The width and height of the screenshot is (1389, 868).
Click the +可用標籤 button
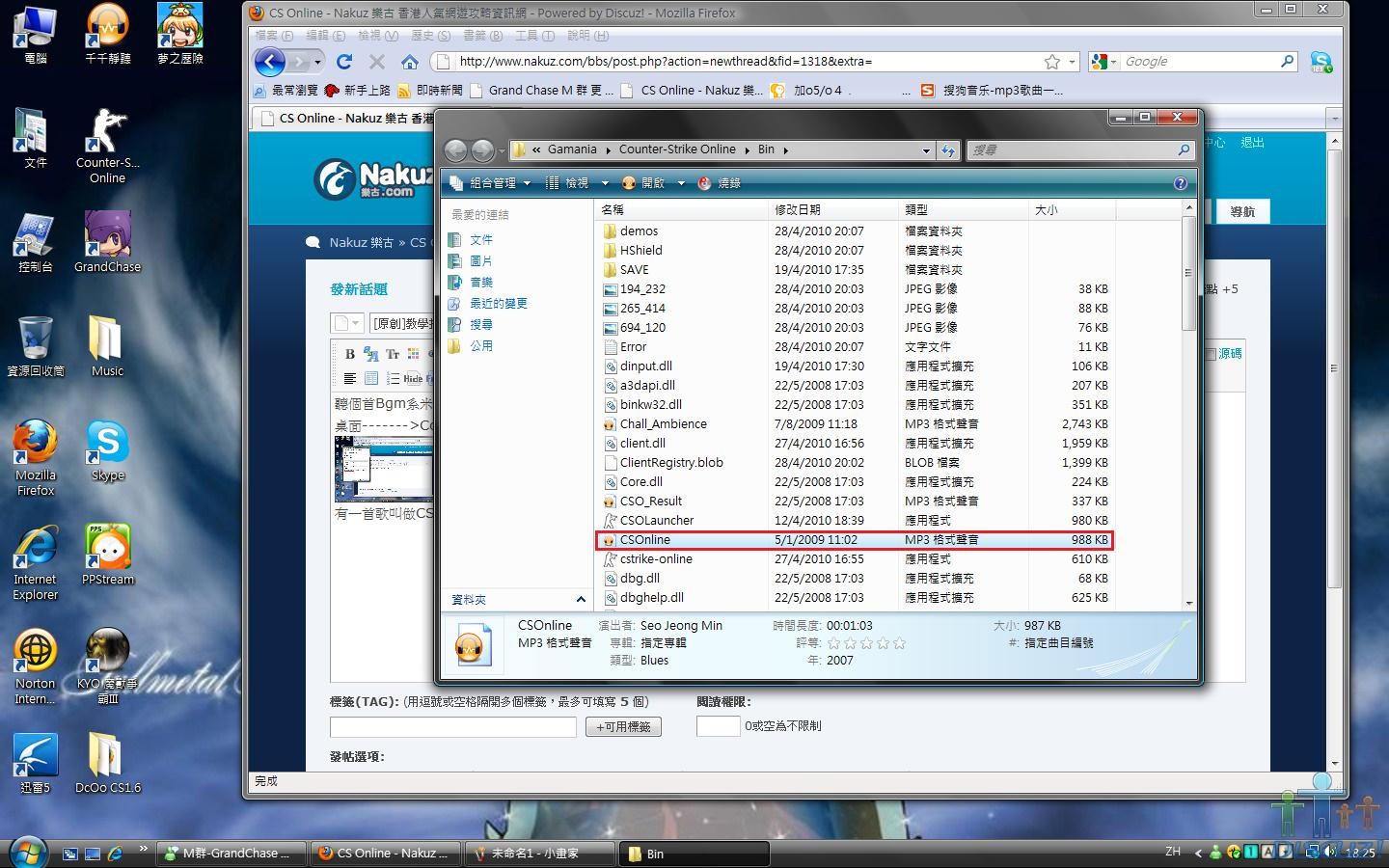point(623,727)
